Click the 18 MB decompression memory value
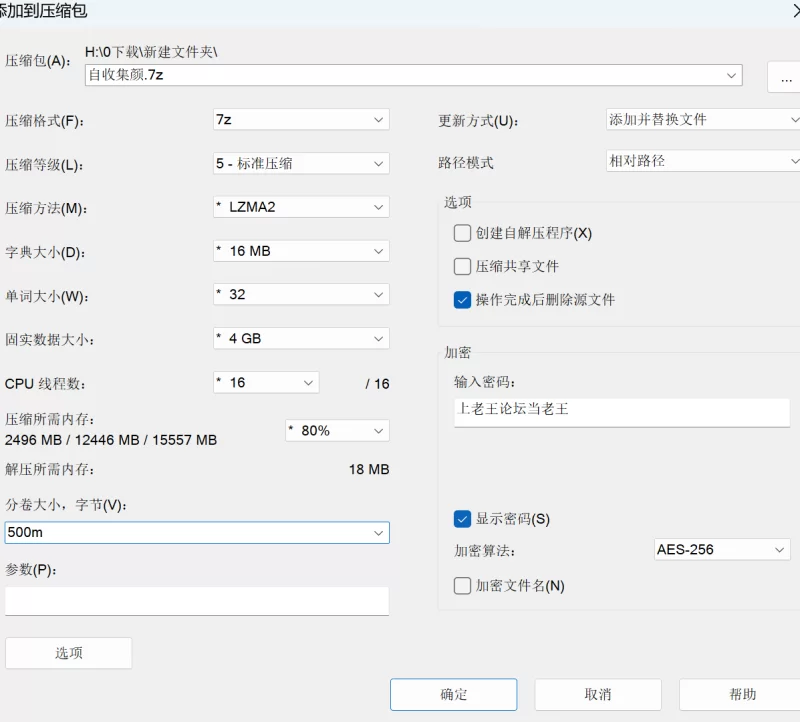This screenshot has width=800, height=722. click(x=369, y=469)
